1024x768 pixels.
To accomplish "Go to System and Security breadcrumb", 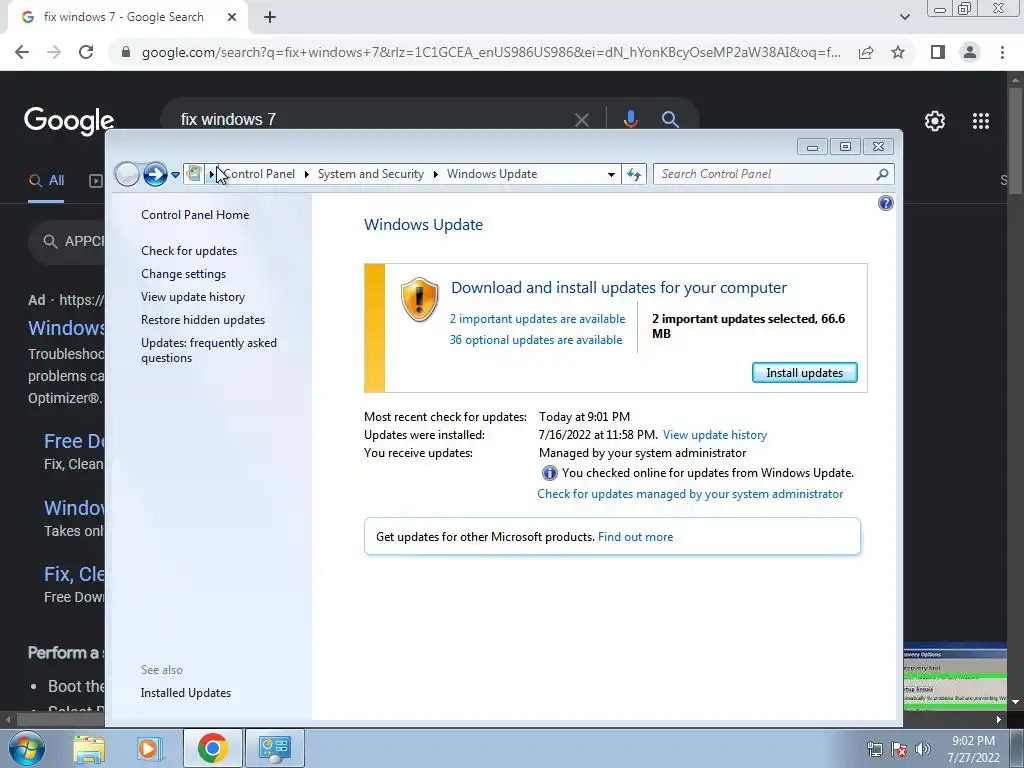I will 371,174.
